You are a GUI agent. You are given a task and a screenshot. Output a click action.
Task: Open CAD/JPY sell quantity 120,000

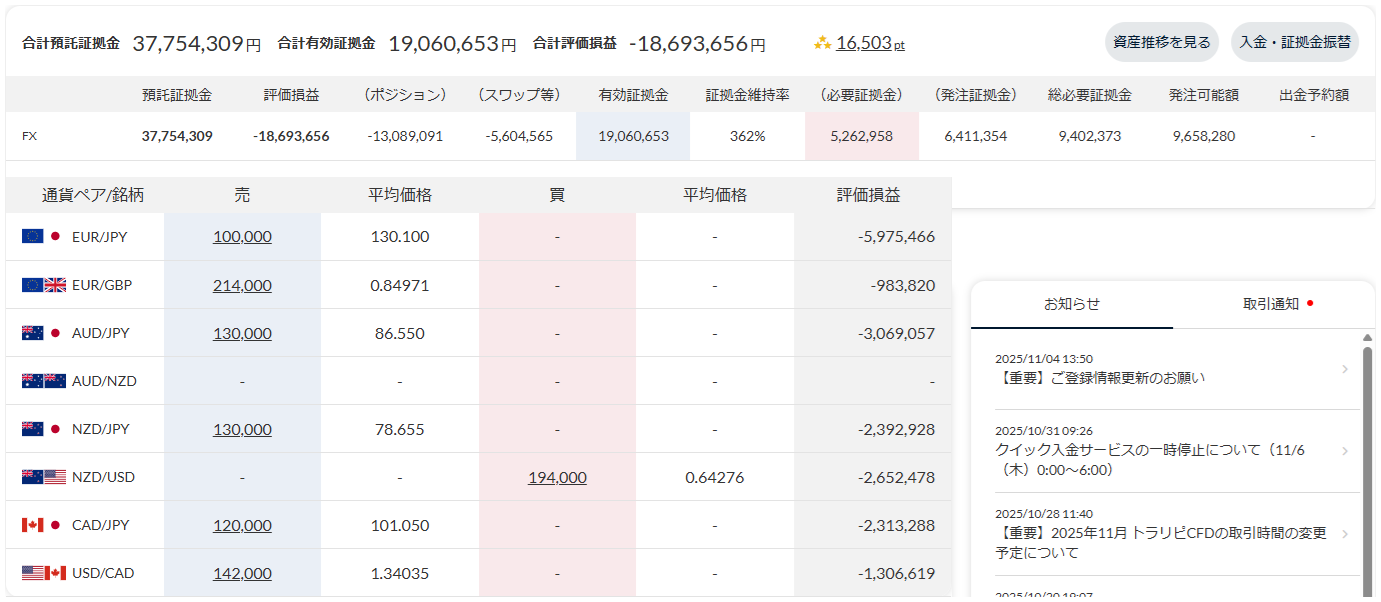click(x=242, y=525)
